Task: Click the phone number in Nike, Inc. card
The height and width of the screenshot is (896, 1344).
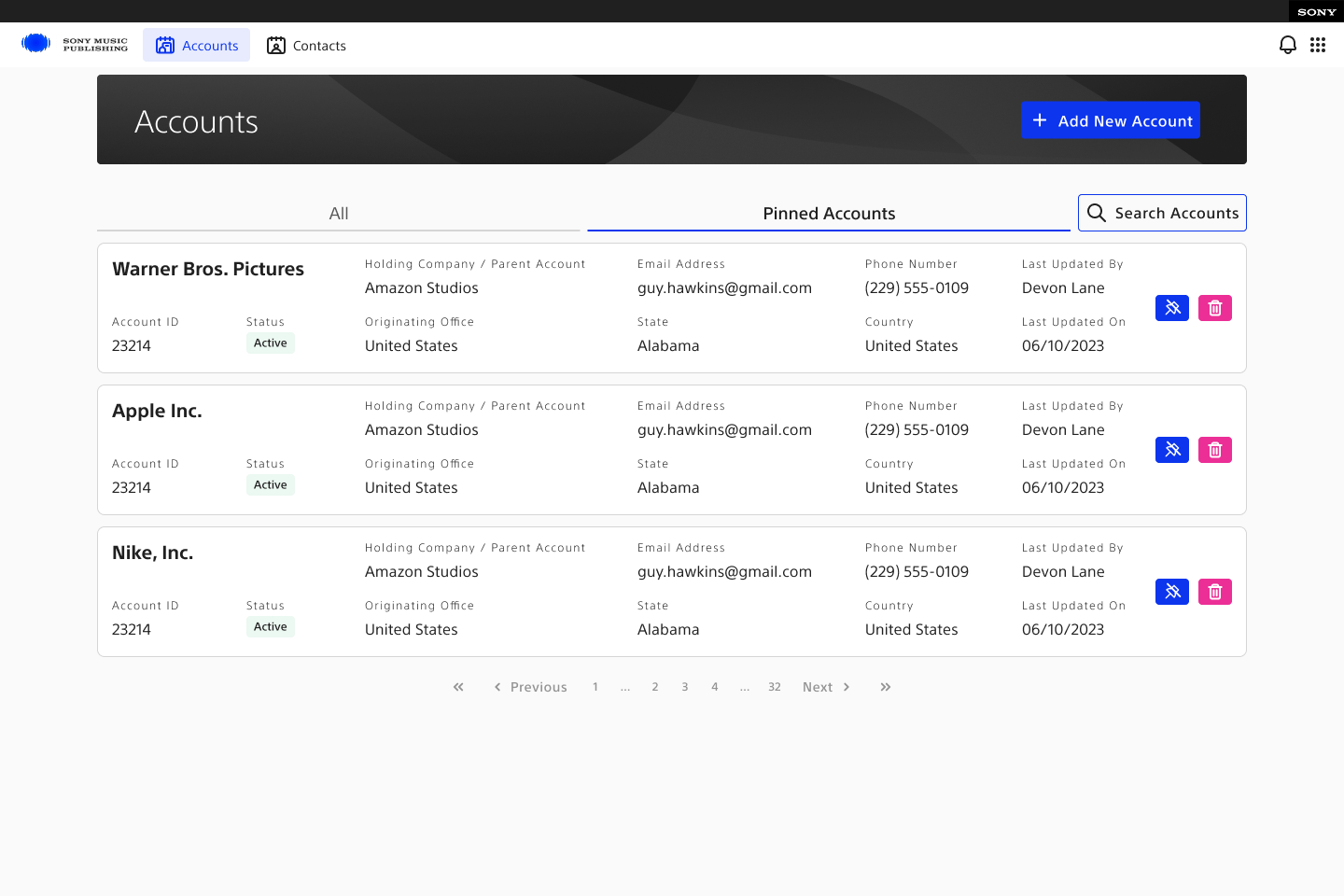Action: (x=917, y=572)
